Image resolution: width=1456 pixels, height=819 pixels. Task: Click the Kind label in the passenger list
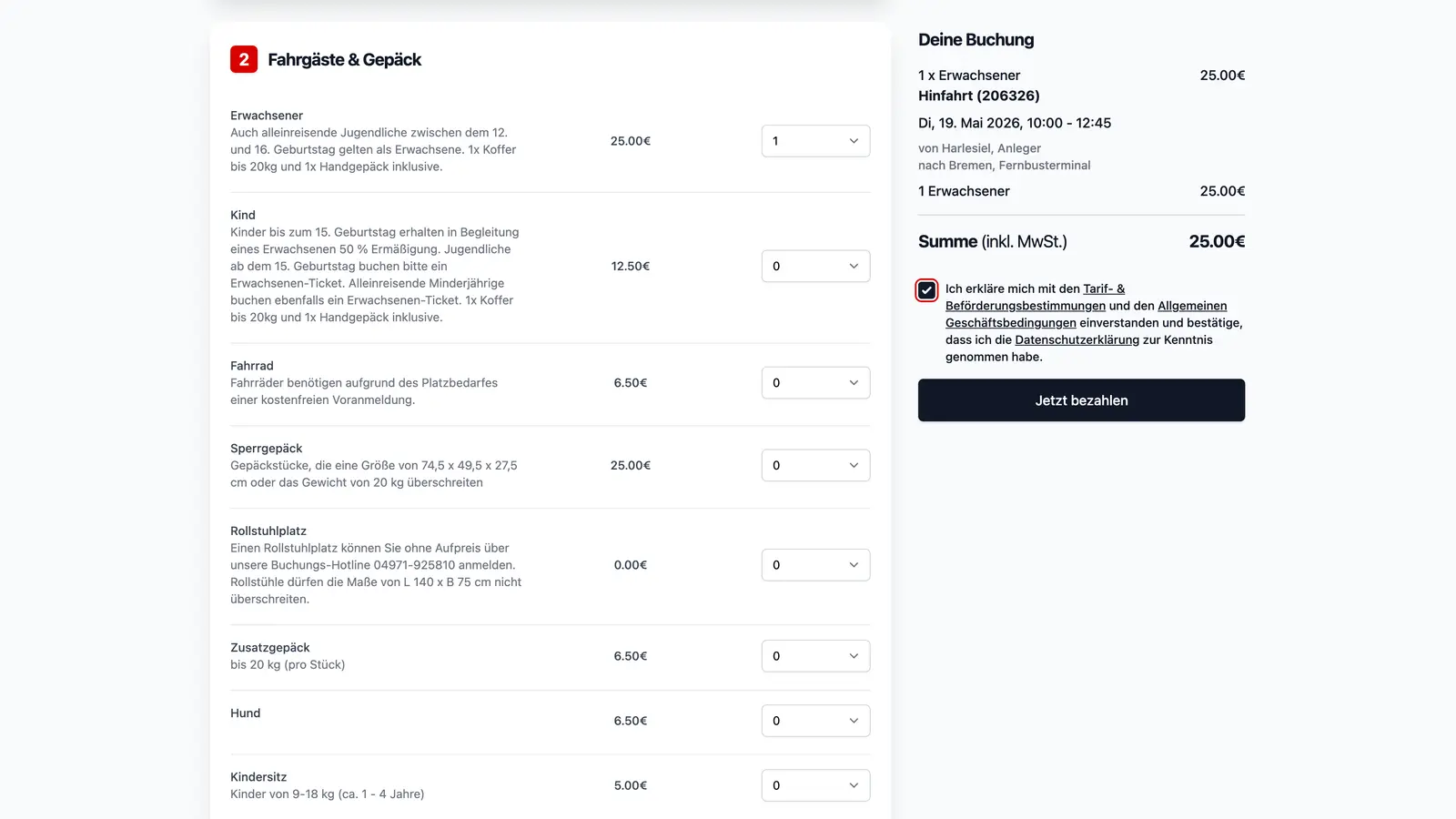pyautogui.click(x=243, y=215)
